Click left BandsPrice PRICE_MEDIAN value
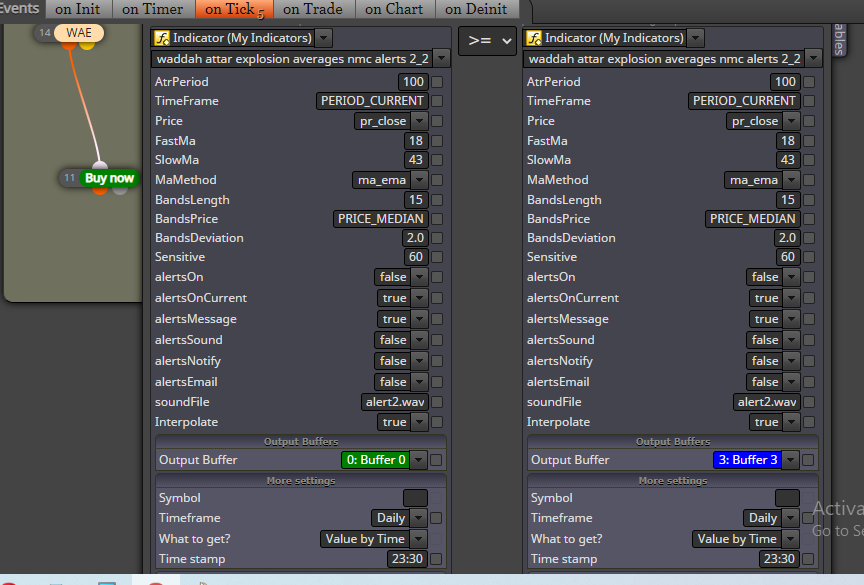 (380, 219)
